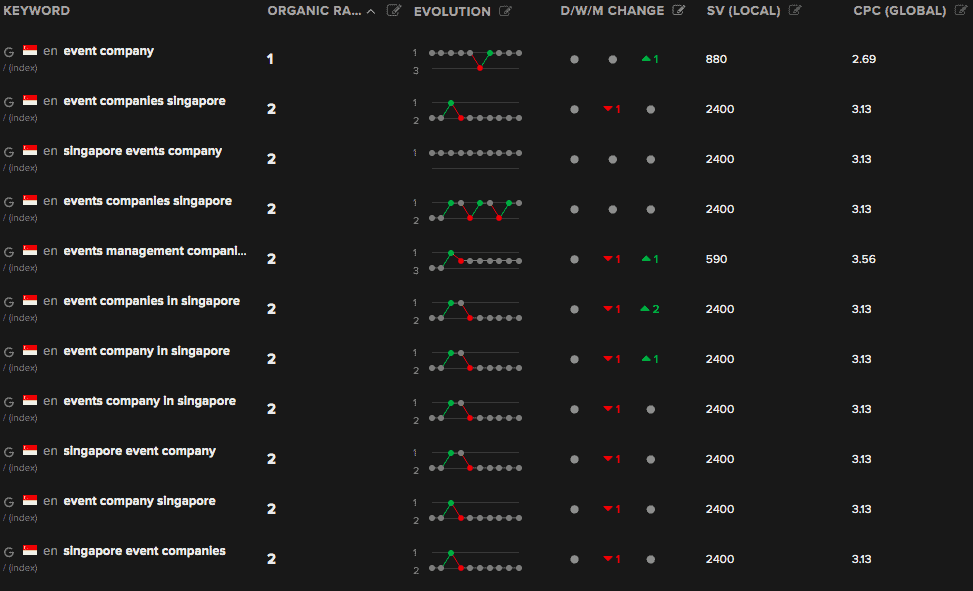The image size is (973, 591).
Task: Open keyword 'event companies singapore'
Action: coord(144,101)
